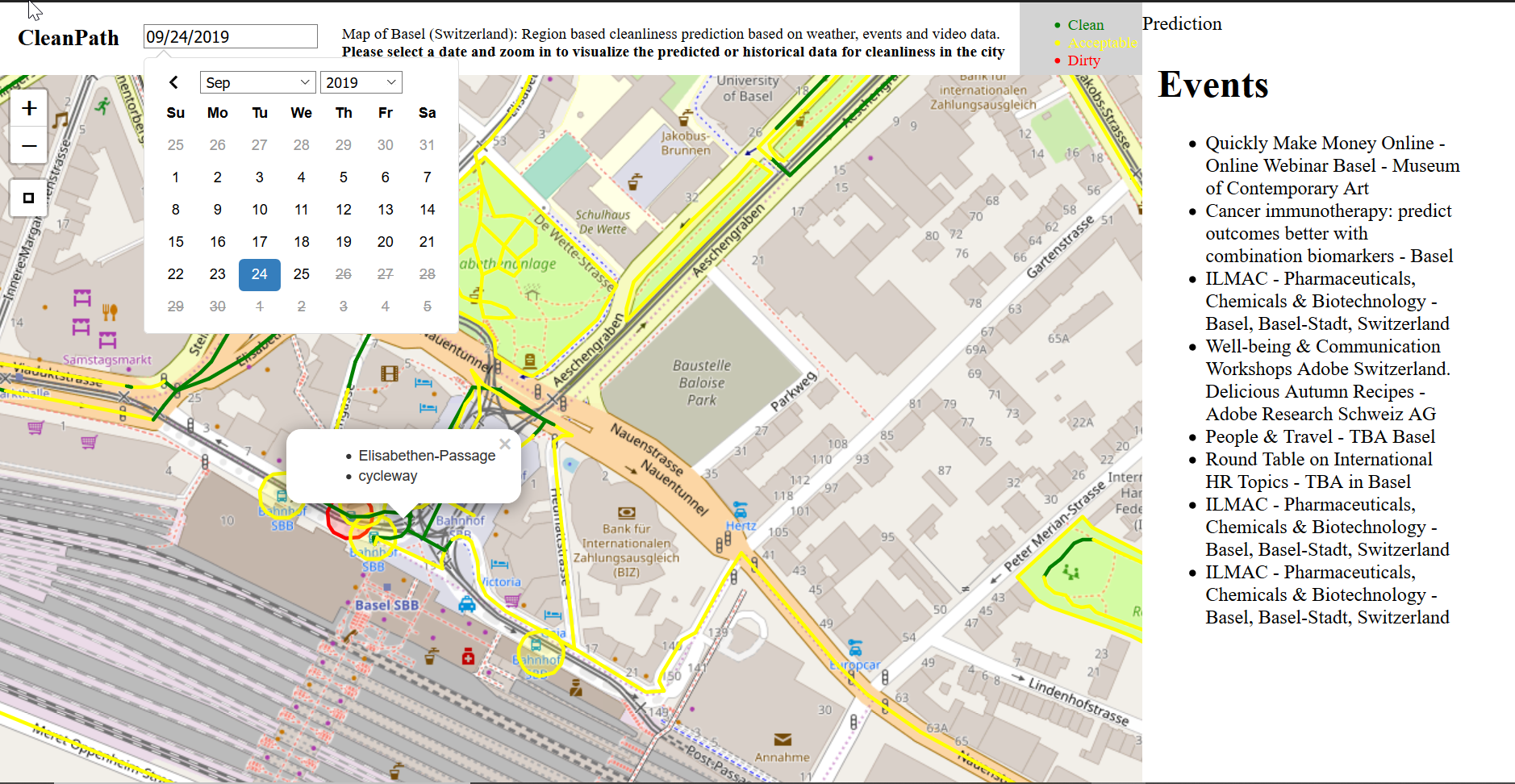Click the Basel SBB station label
The image size is (1515, 784).
point(387,605)
